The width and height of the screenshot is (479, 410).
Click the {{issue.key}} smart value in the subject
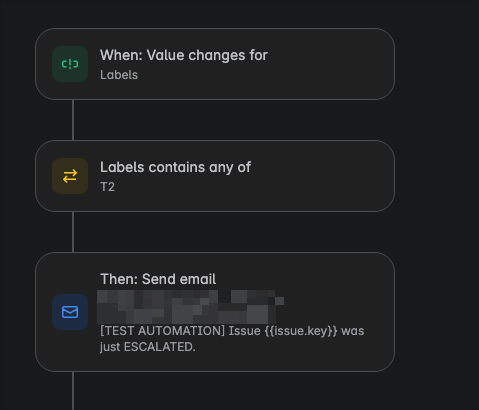click(301, 331)
